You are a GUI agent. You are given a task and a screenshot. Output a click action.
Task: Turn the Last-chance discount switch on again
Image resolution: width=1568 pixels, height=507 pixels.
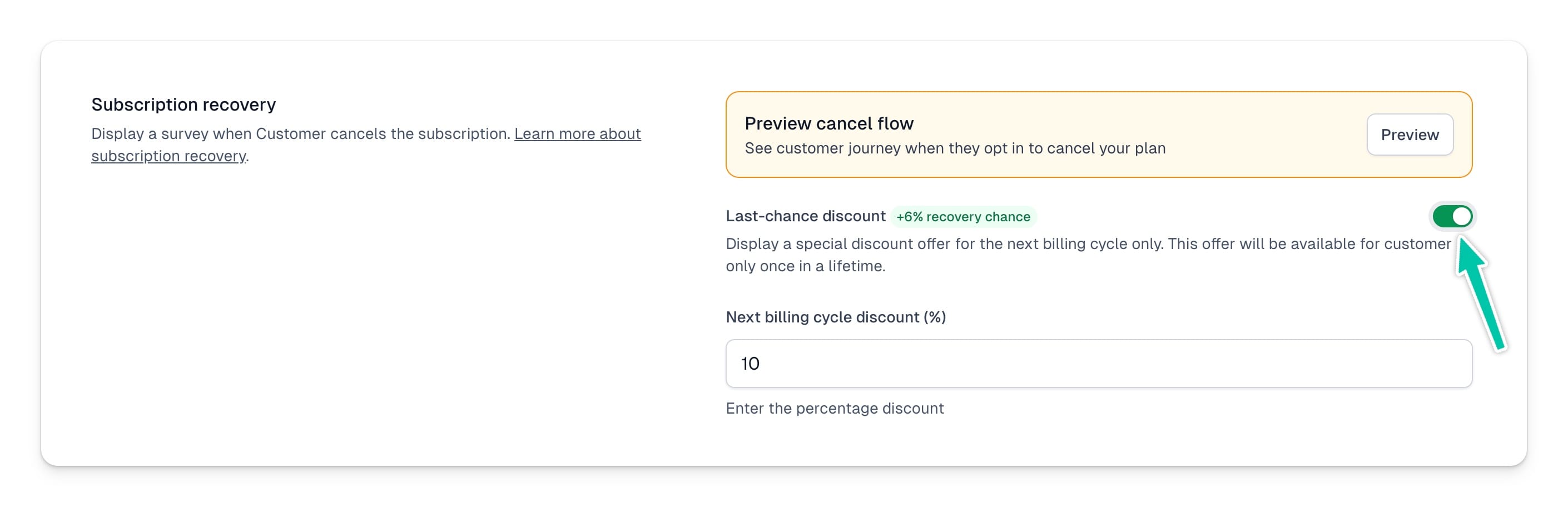coord(1452,216)
